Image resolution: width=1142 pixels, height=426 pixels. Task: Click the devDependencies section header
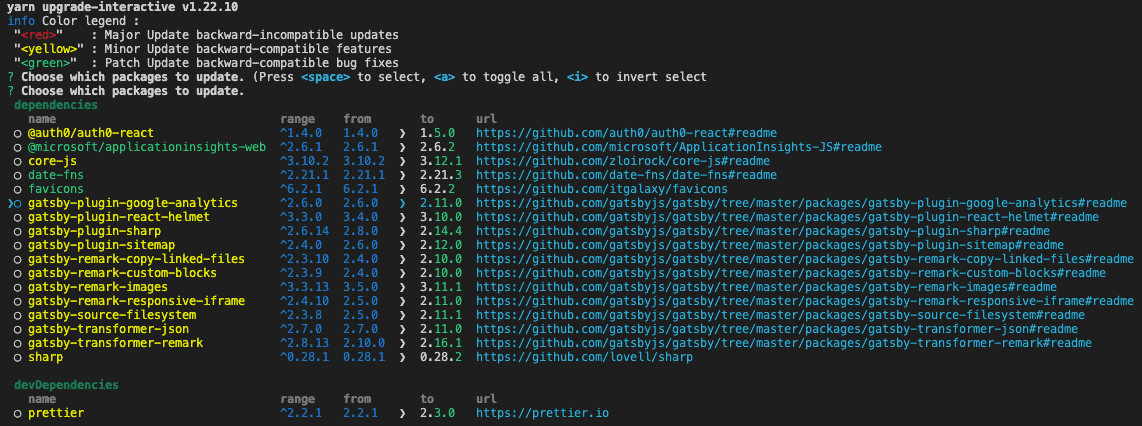pyautogui.click(x=66, y=385)
